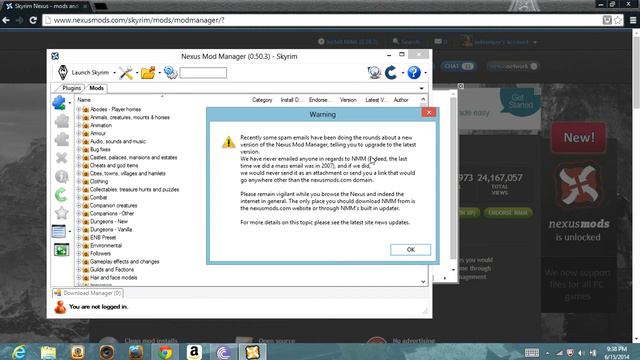Click Chrome's reload page button

point(33,20)
